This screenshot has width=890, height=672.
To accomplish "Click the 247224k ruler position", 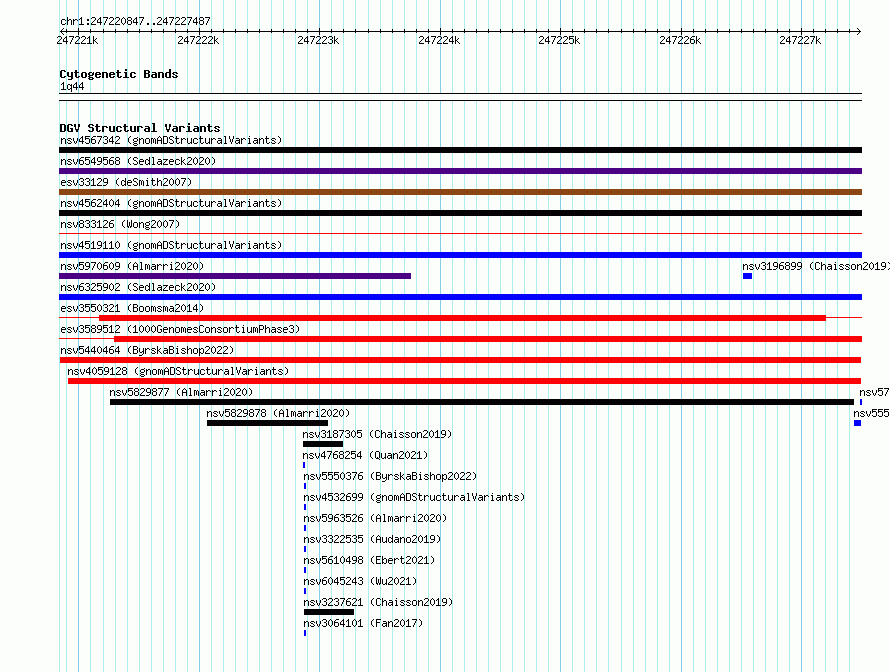I will click(439, 40).
